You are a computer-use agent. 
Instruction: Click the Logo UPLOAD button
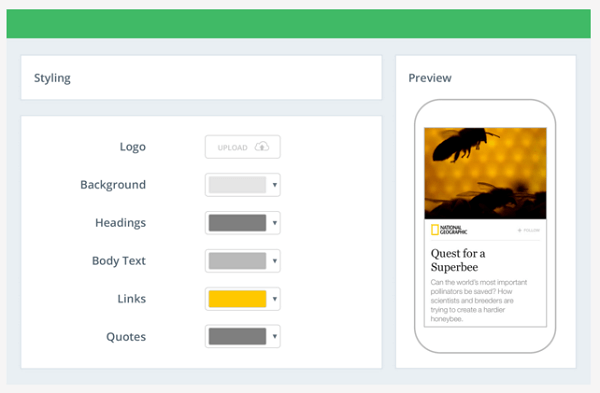point(243,147)
